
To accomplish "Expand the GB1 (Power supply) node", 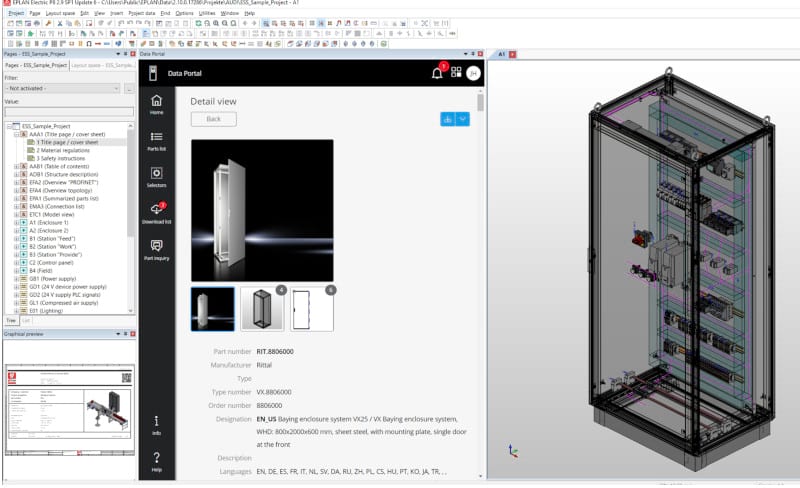I will [16, 278].
